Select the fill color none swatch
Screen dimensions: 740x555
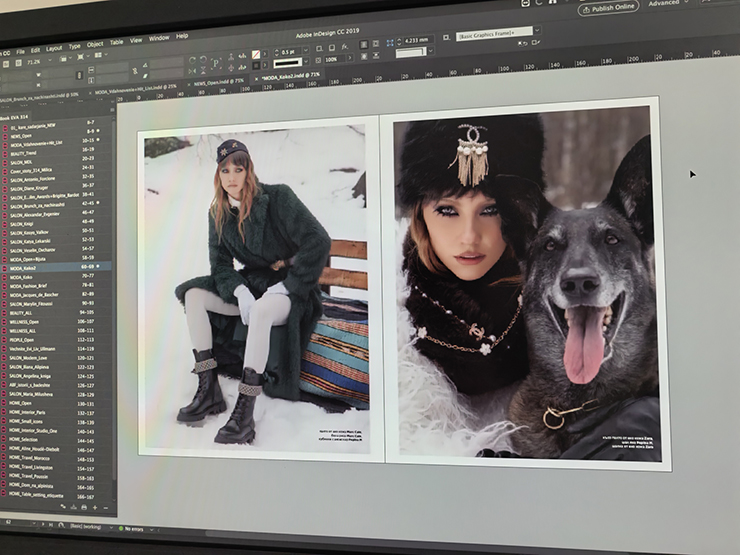(x=256, y=53)
